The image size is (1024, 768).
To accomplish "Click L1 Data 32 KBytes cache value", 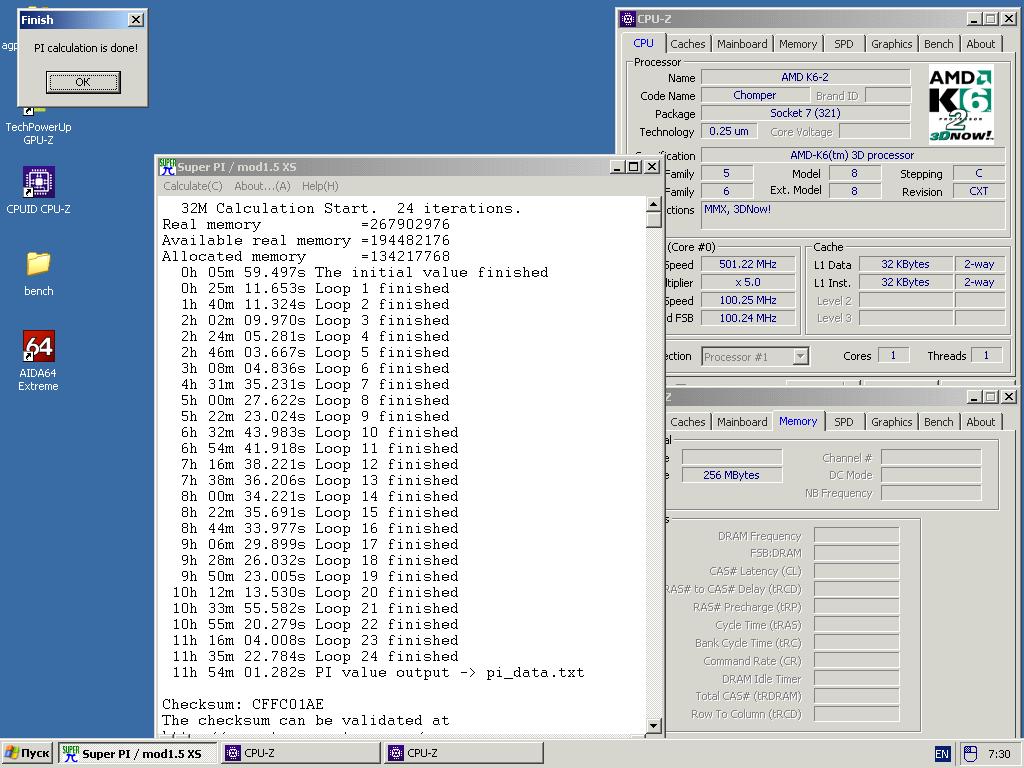I will tap(905, 264).
